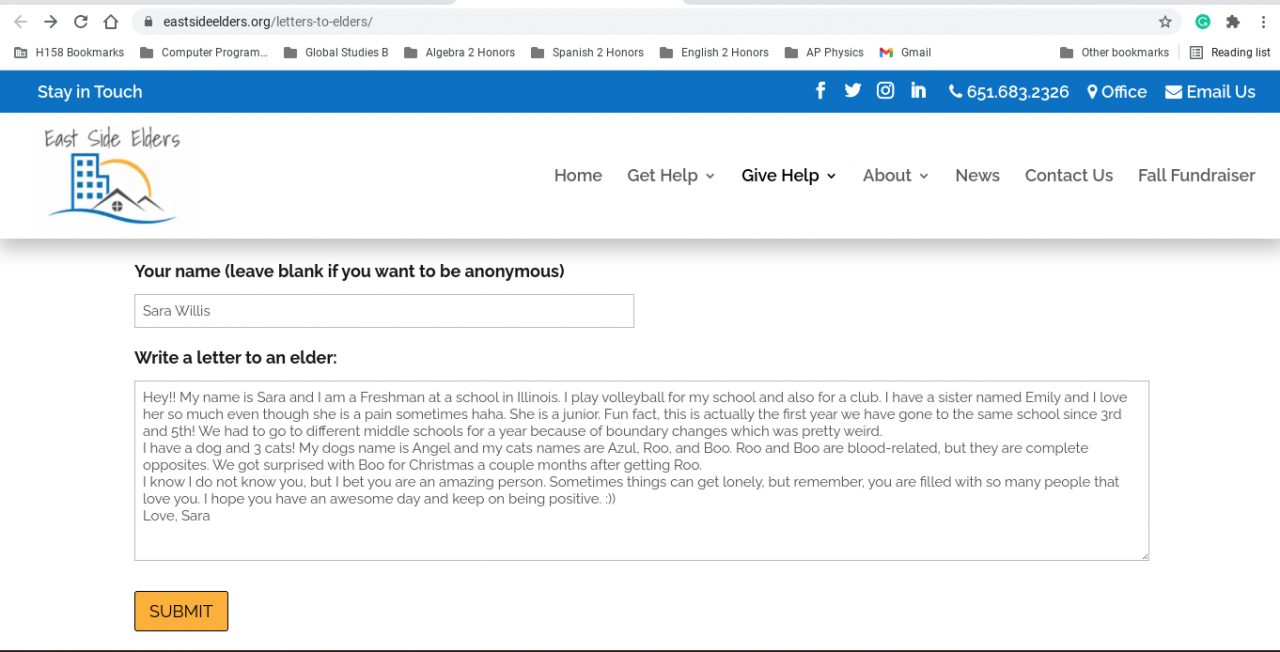Open the Fall Fundraiser page
Image resolution: width=1280 pixels, height=652 pixels.
[x=1196, y=175]
